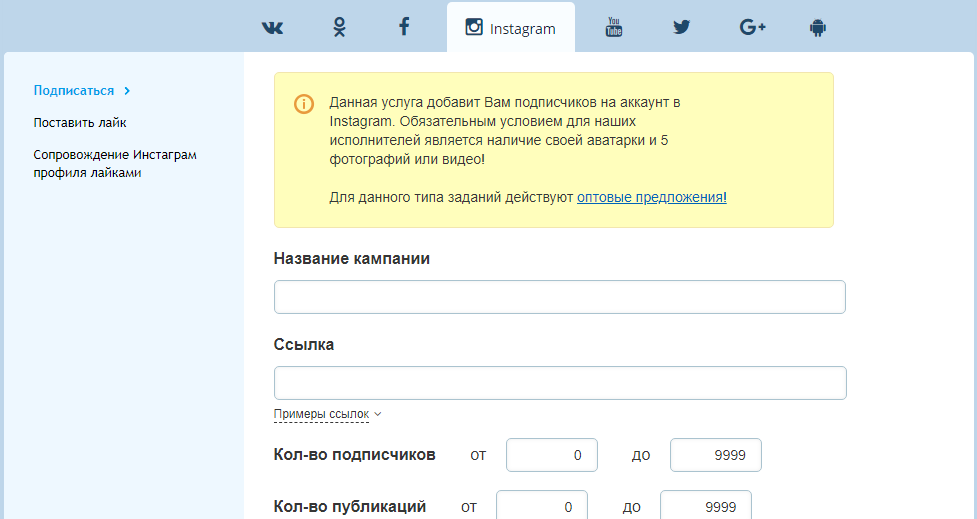Switch to the Odnoklassniki tab icon
Image resolution: width=977 pixels, height=519 pixels.
(x=339, y=28)
